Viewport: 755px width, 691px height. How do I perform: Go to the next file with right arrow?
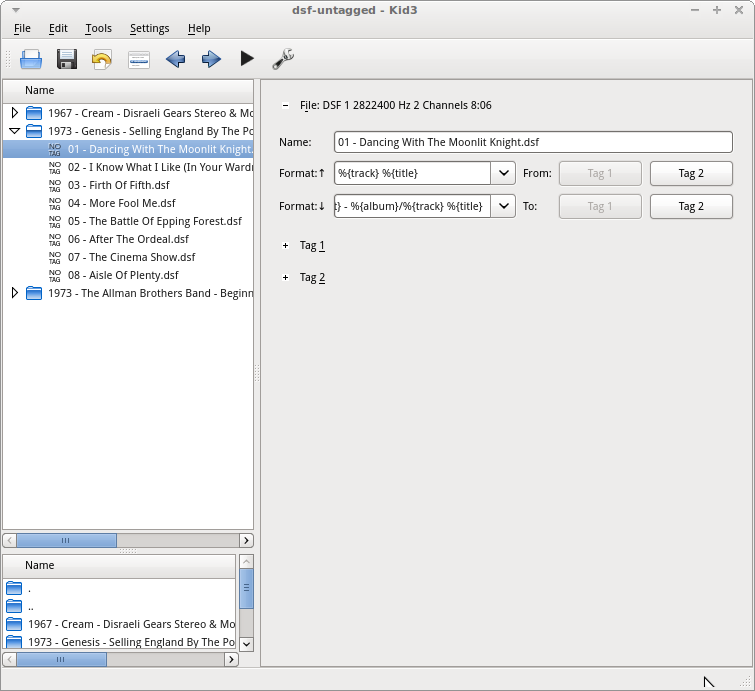(x=211, y=59)
